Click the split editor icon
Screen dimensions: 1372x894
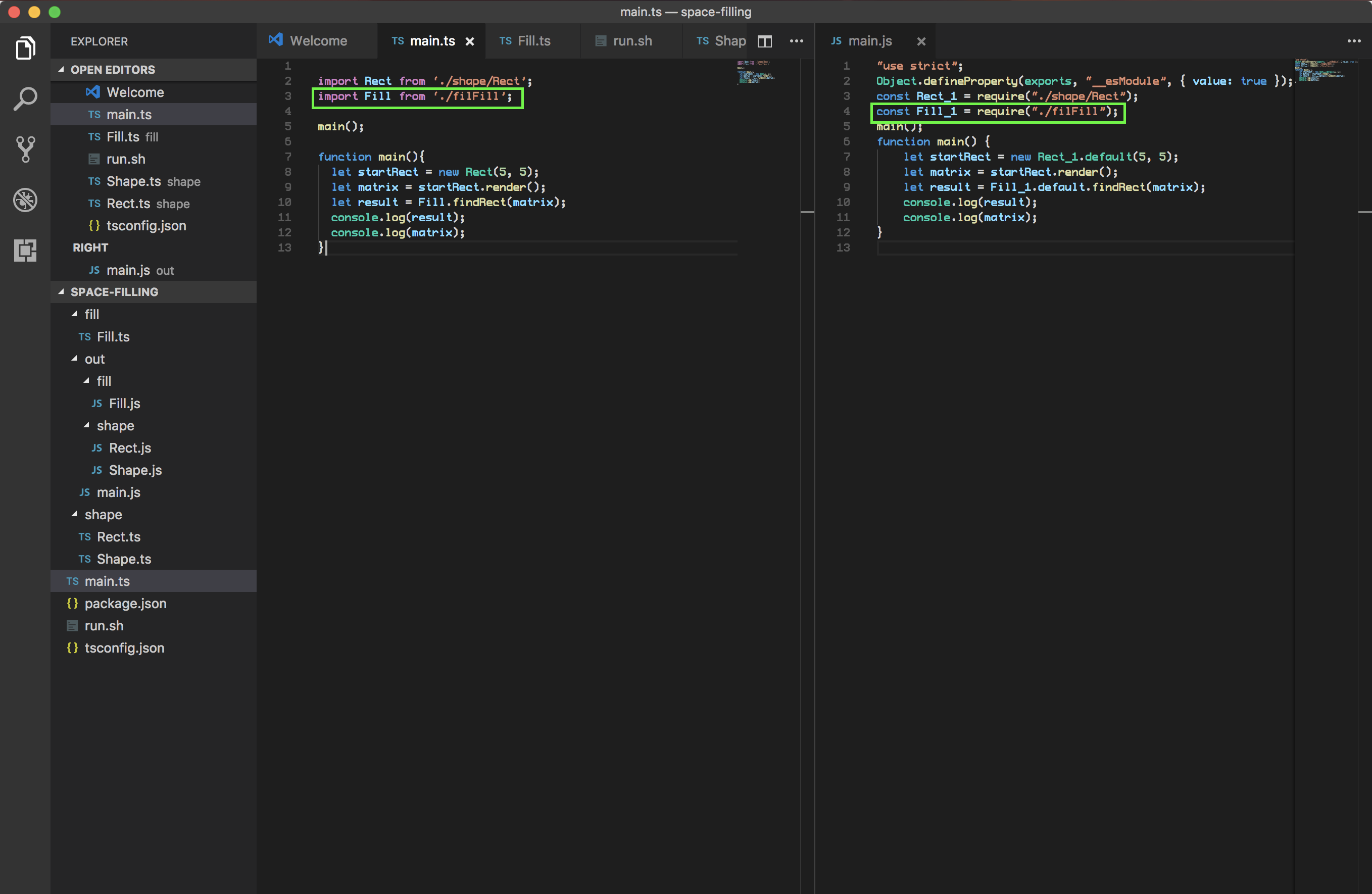tap(764, 41)
